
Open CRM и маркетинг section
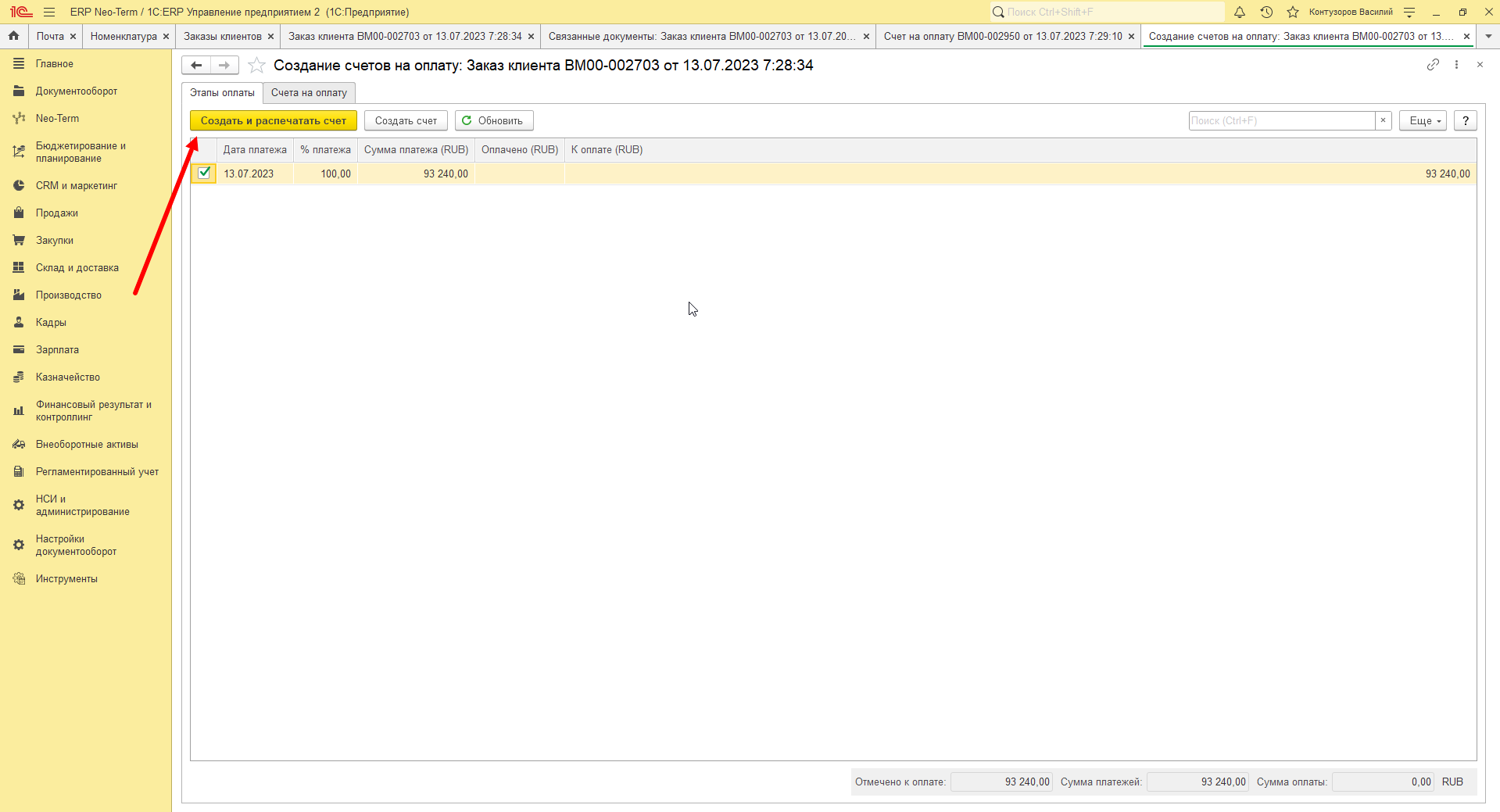(76, 185)
